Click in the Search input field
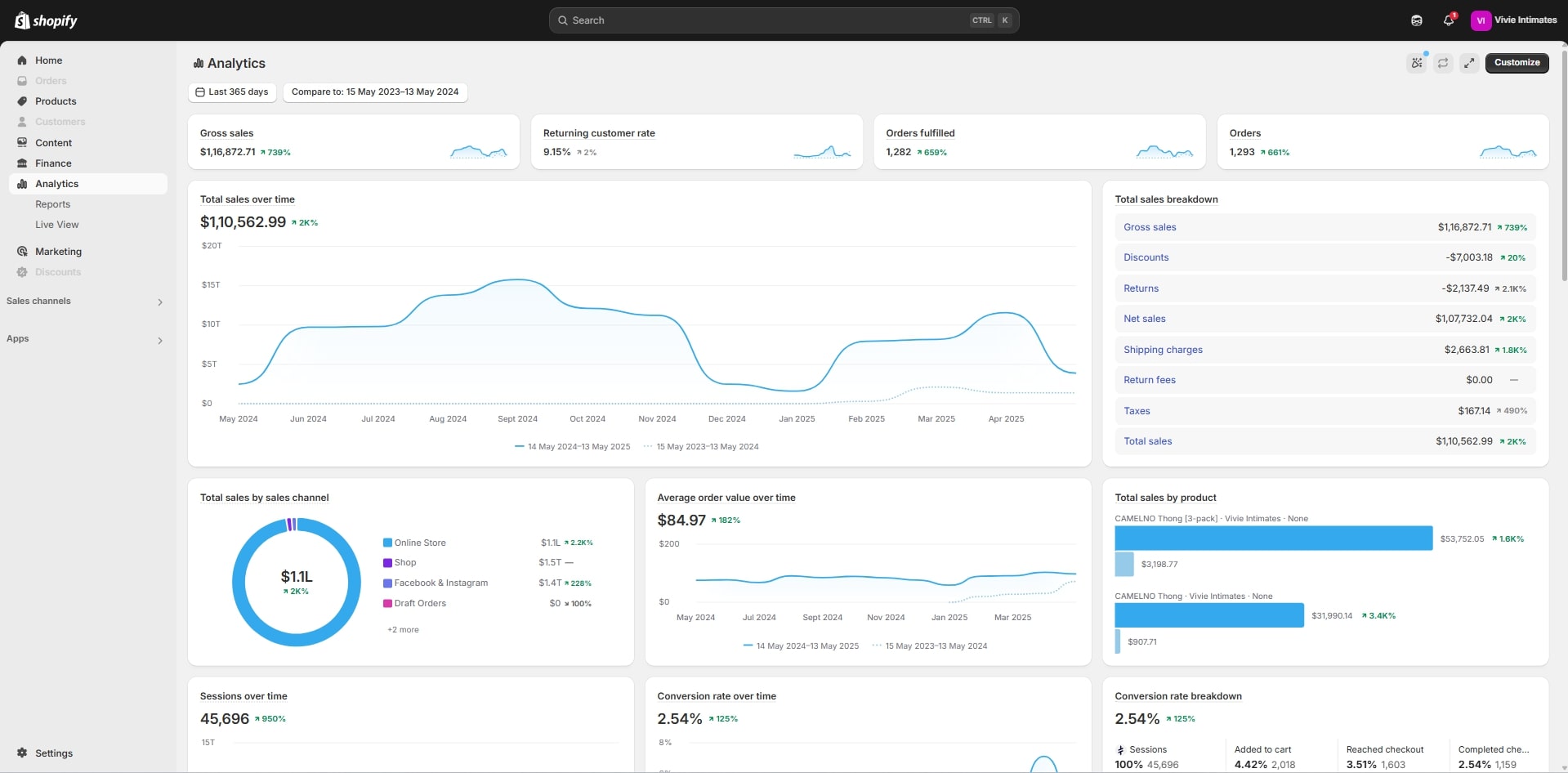1568x773 pixels. click(x=784, y=20)
